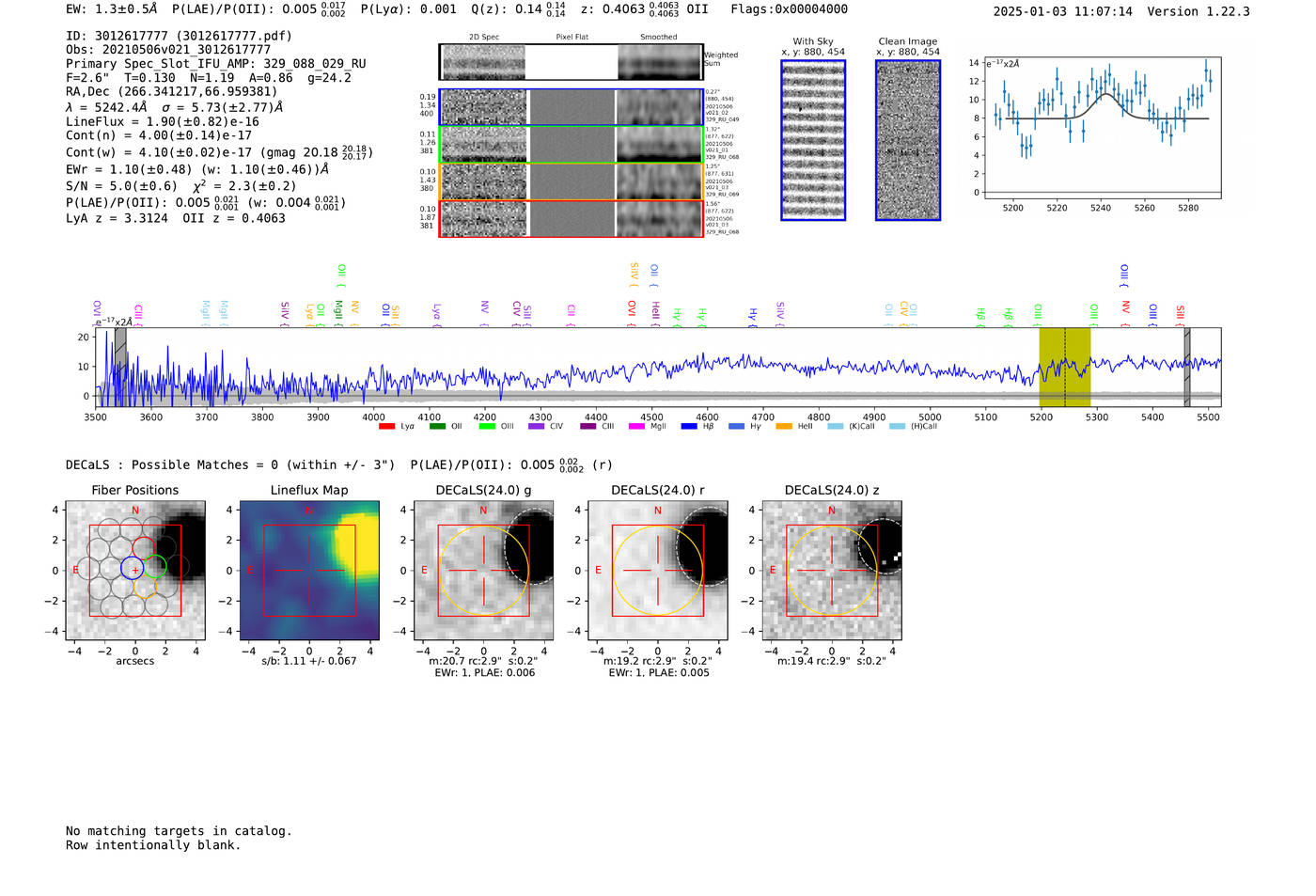Open the DECaLS(24.0) r cutout
Viewport: 1316px width, 896px height.
coord(658,572)
